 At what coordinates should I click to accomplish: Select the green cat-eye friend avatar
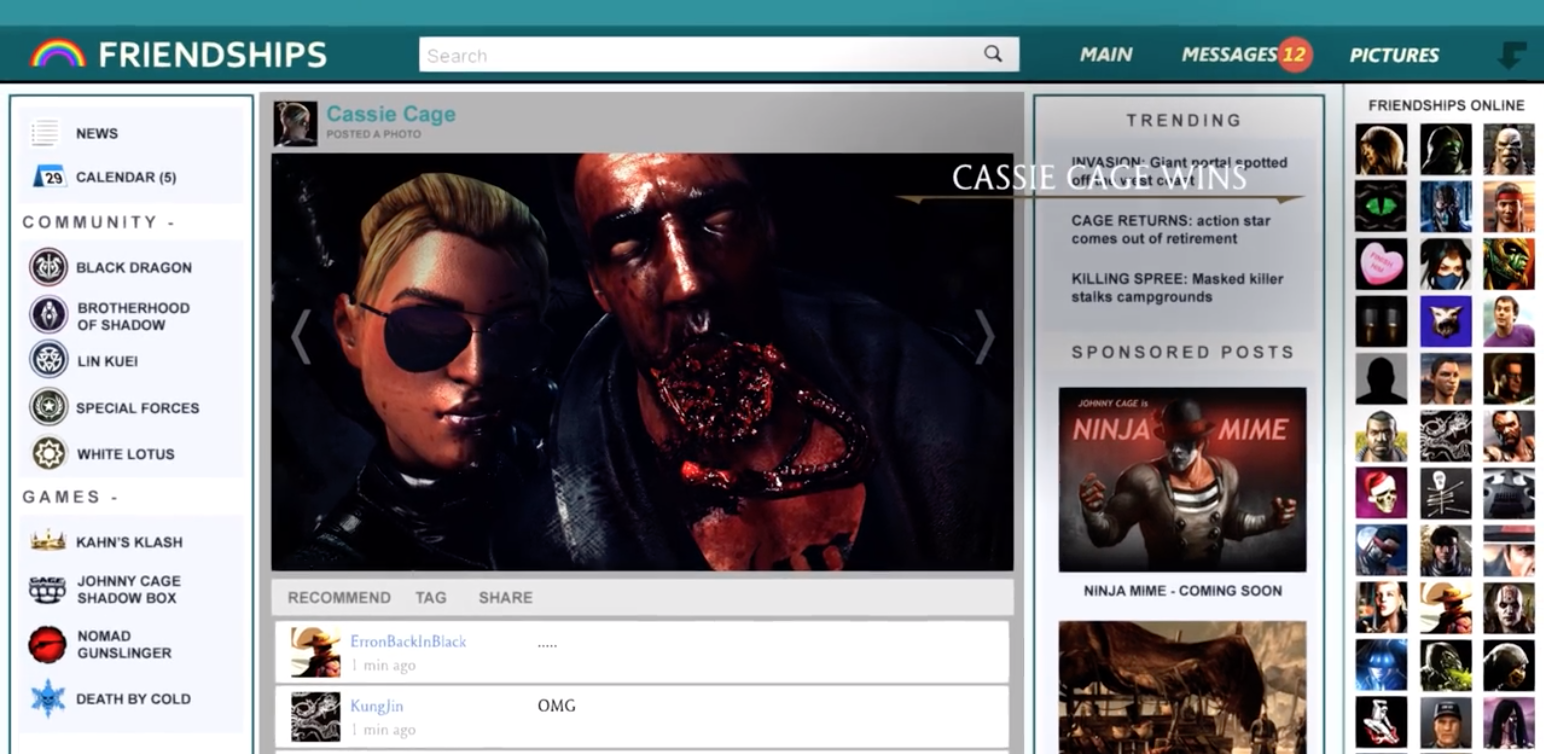point(1381,206)
